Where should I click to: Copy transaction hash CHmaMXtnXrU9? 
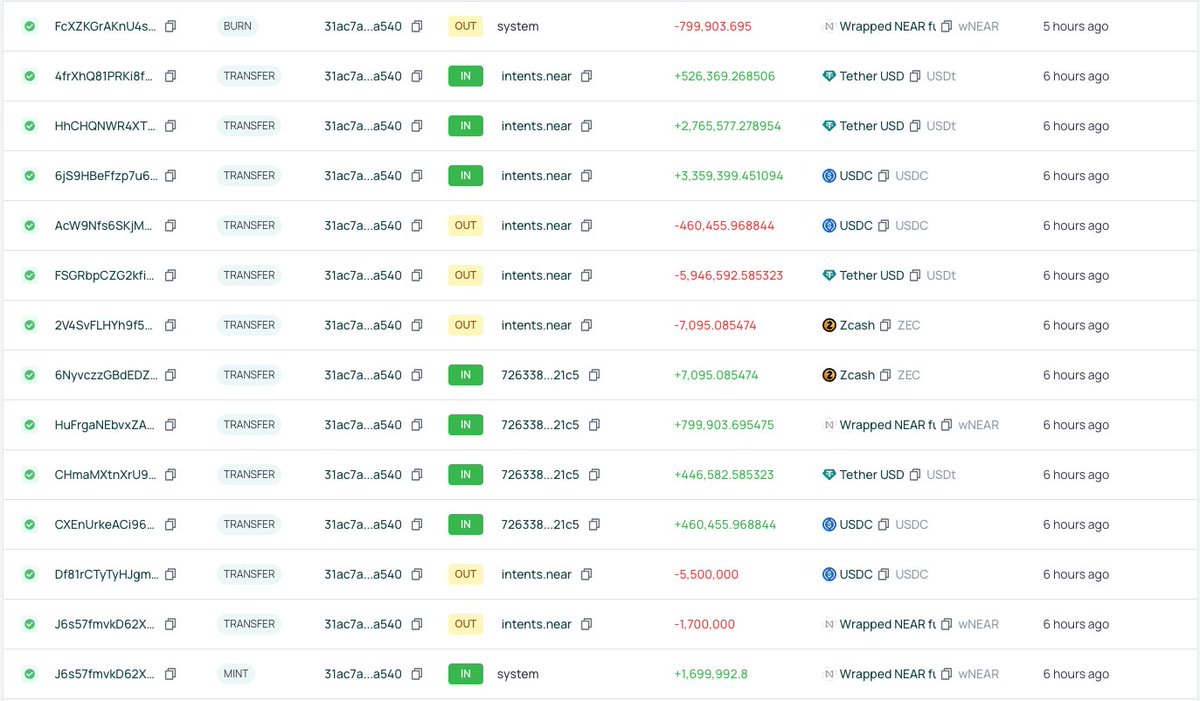point(171,475)
